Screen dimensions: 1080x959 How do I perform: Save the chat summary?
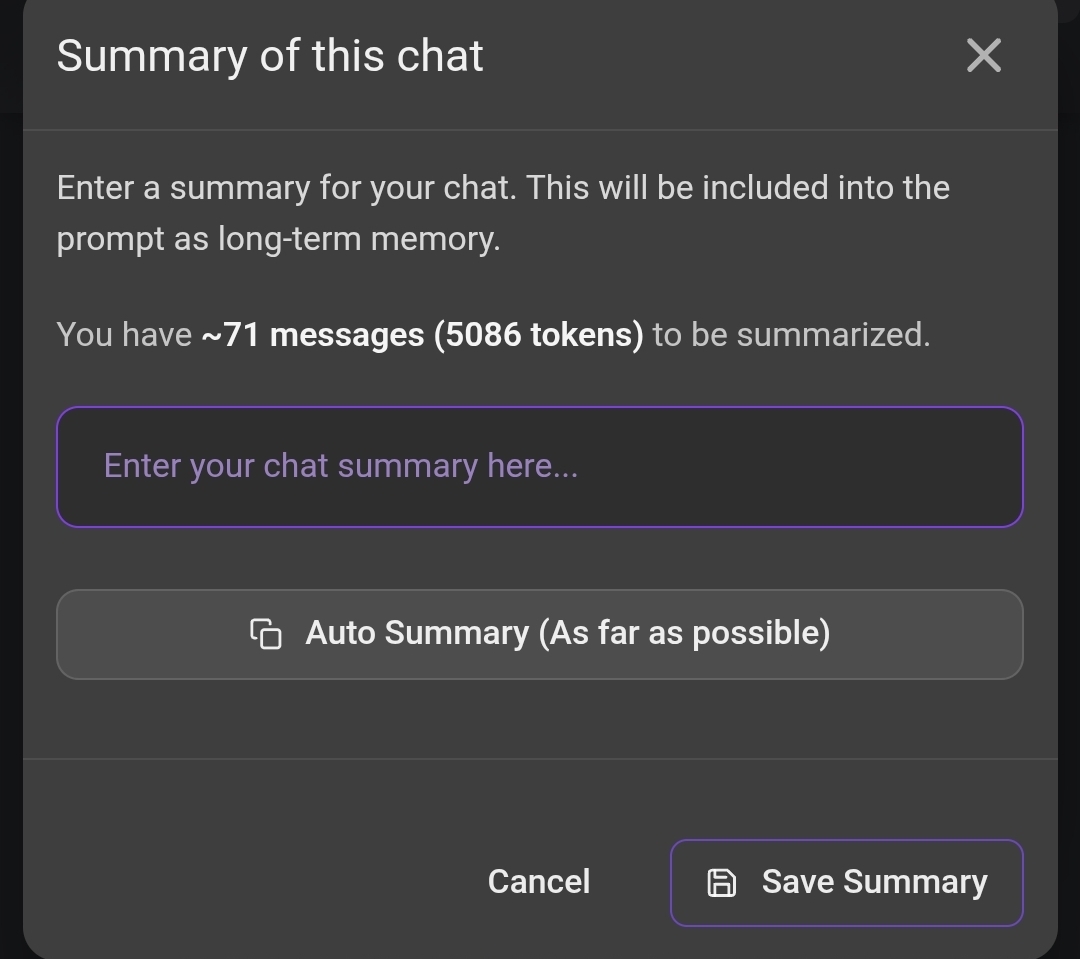tap(846, 882)
